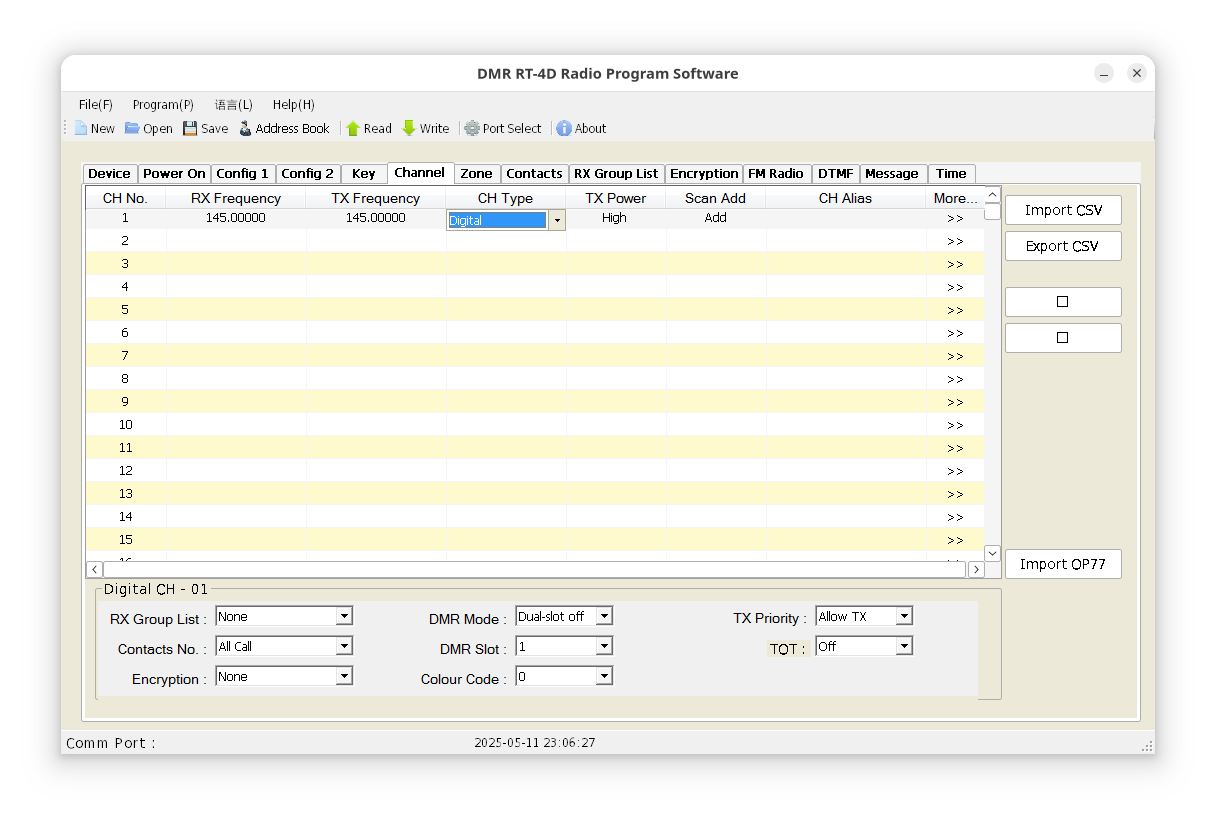1216x821 pixels.
Task: Expand the Colour Code dropdown
Action: 604,676
